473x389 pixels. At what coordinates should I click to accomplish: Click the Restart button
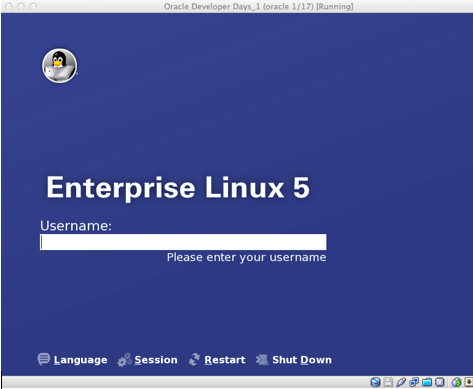tap(225, 360)
